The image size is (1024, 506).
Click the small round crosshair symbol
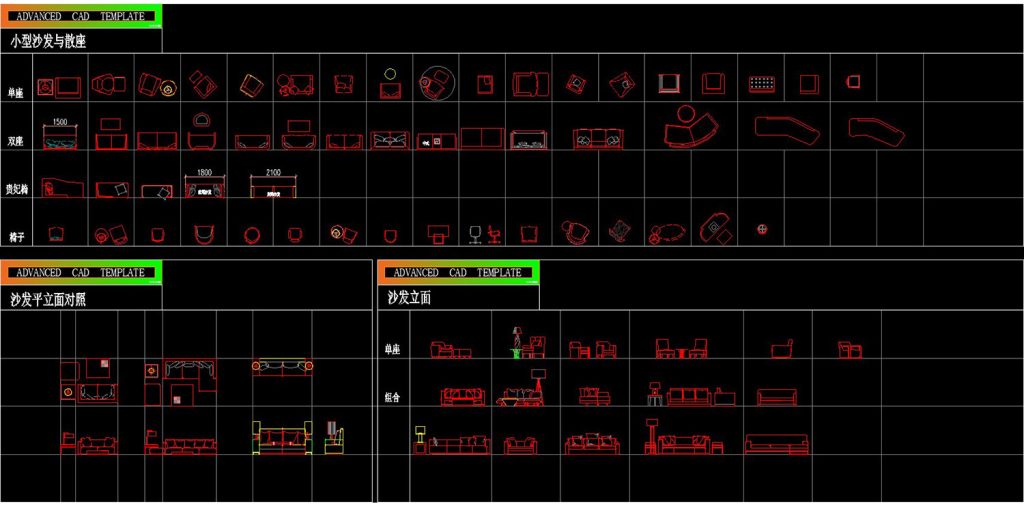pos(762,231)
